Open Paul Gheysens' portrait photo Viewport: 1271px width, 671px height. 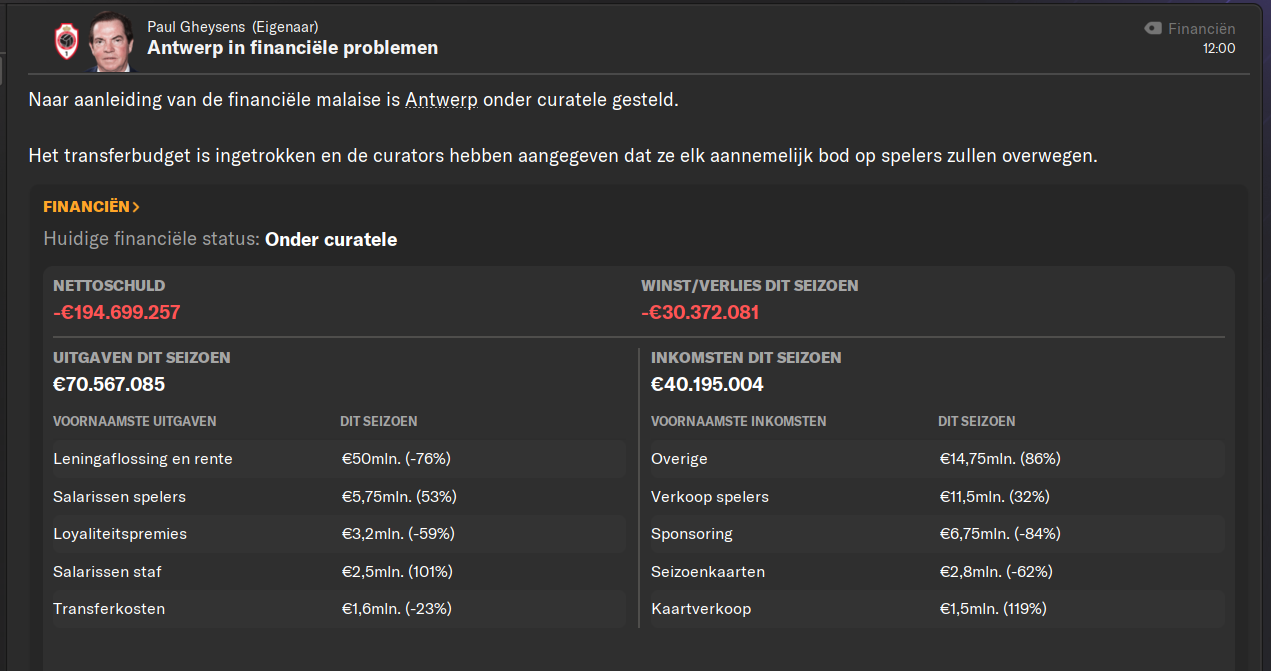[x=111, y=42]
